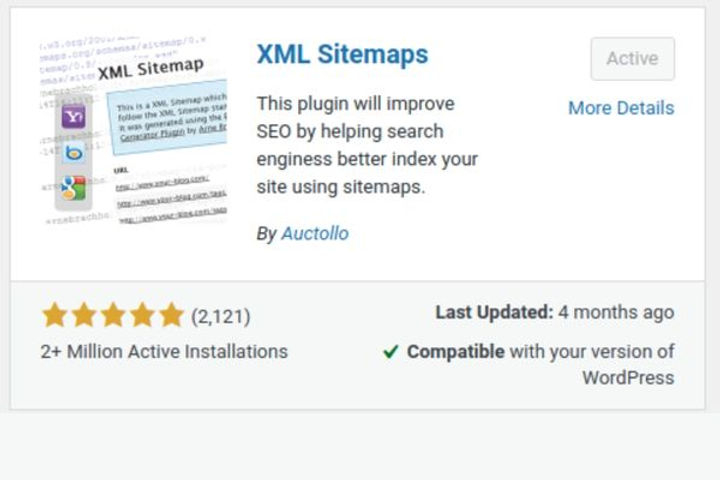Click the Google icon in the plugin thumbnail
Image resolution: width=720 pixels, height=480 pixels.
[x=73, y=188]
